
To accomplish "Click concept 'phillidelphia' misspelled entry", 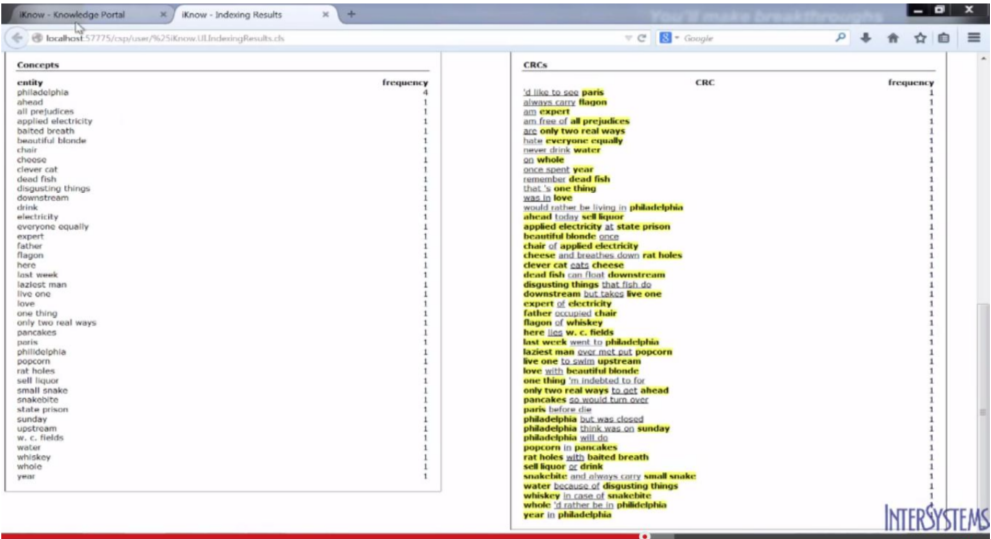I will [x=41, y=351].
